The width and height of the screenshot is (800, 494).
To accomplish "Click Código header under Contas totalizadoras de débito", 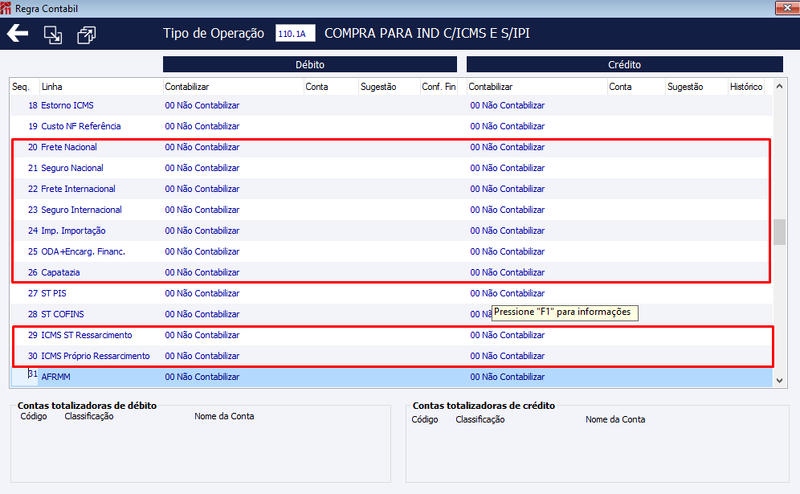I will point(34,416).
